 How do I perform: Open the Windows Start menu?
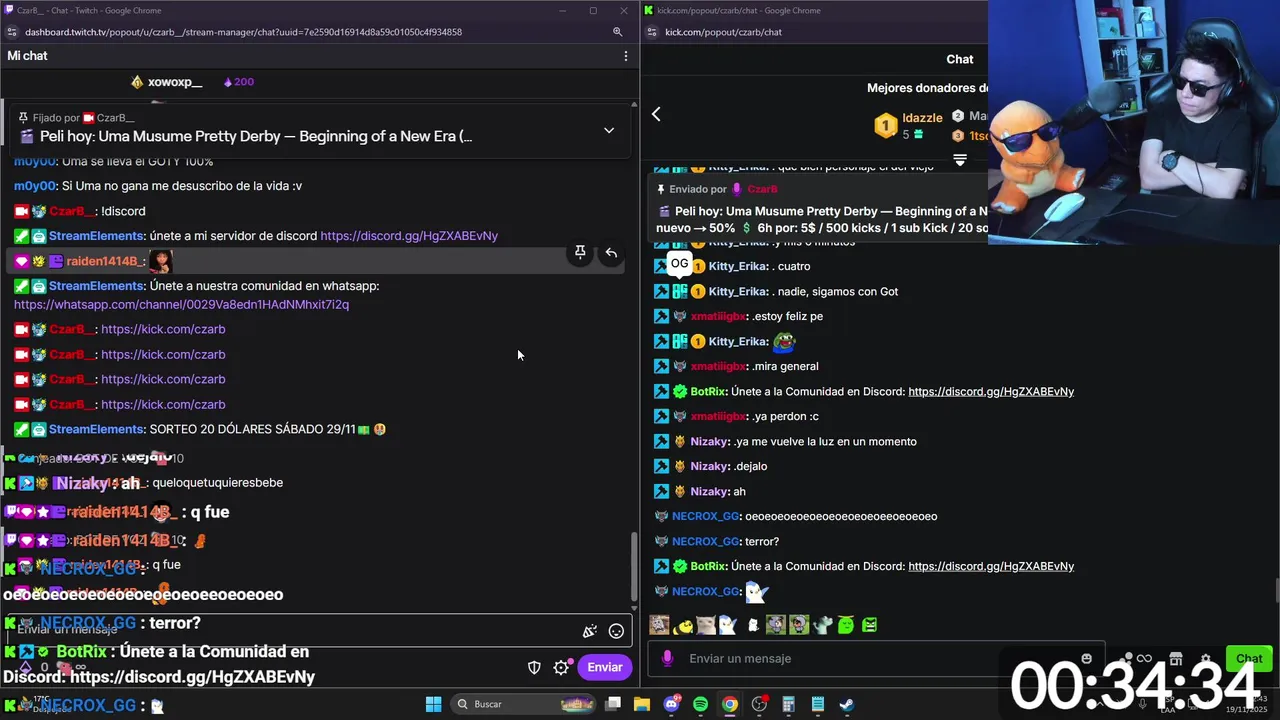[433, 704]
